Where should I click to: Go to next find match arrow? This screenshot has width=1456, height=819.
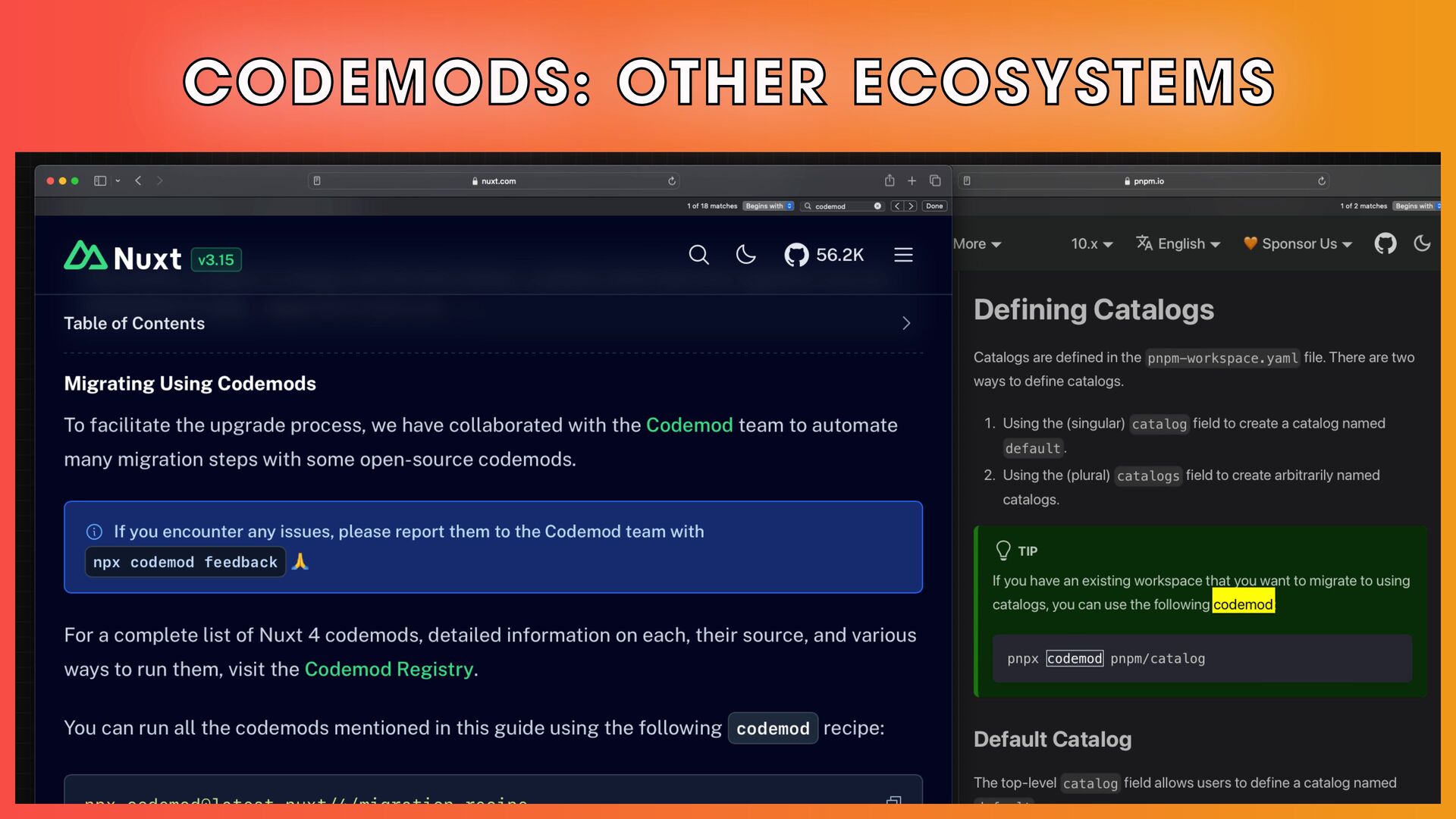coord(911,206)
